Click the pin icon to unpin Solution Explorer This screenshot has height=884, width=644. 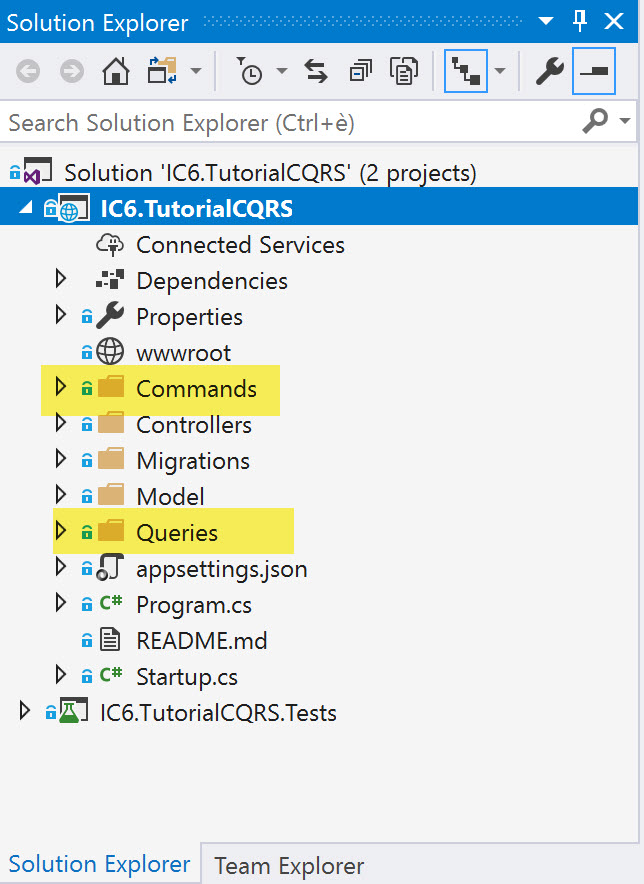click(580, 20)
